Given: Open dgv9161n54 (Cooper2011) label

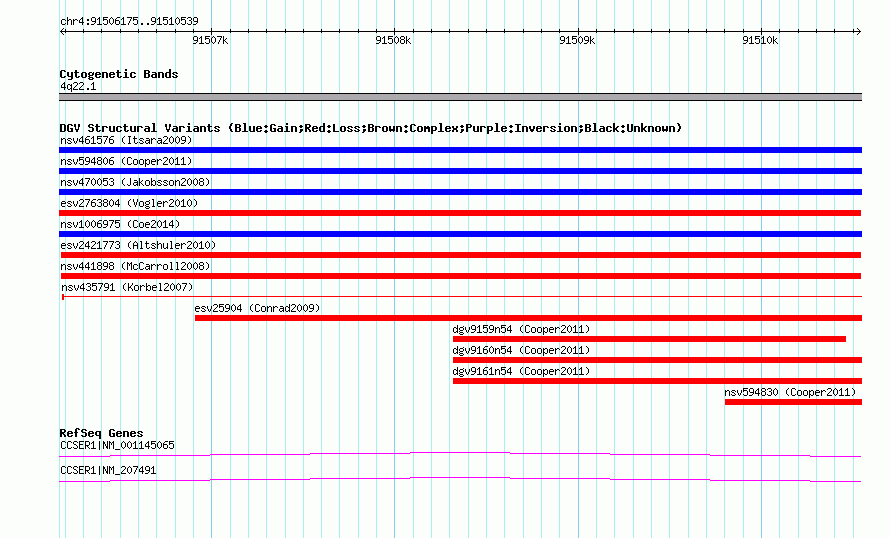Looking at the screenshot, I should 521,371.
